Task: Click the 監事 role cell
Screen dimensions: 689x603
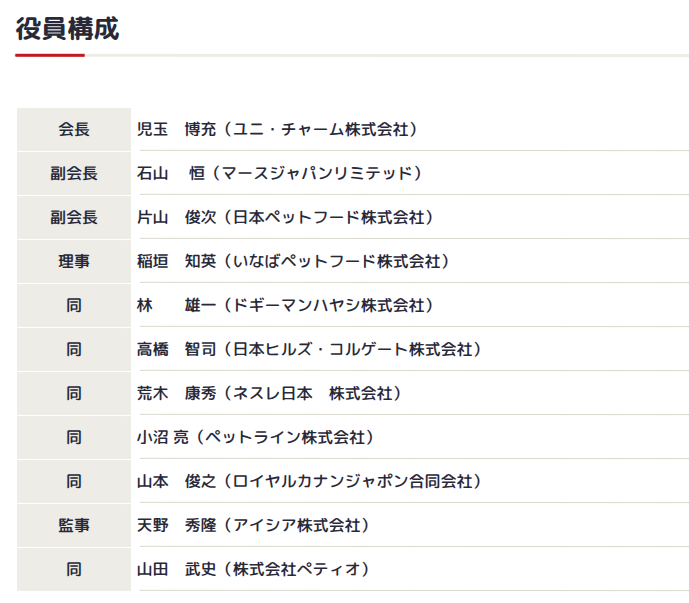Action: tap(74, 525)
